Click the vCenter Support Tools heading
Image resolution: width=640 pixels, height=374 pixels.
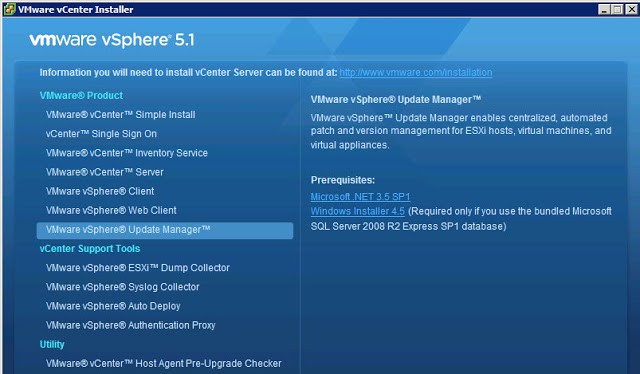[x=90, y=249]
